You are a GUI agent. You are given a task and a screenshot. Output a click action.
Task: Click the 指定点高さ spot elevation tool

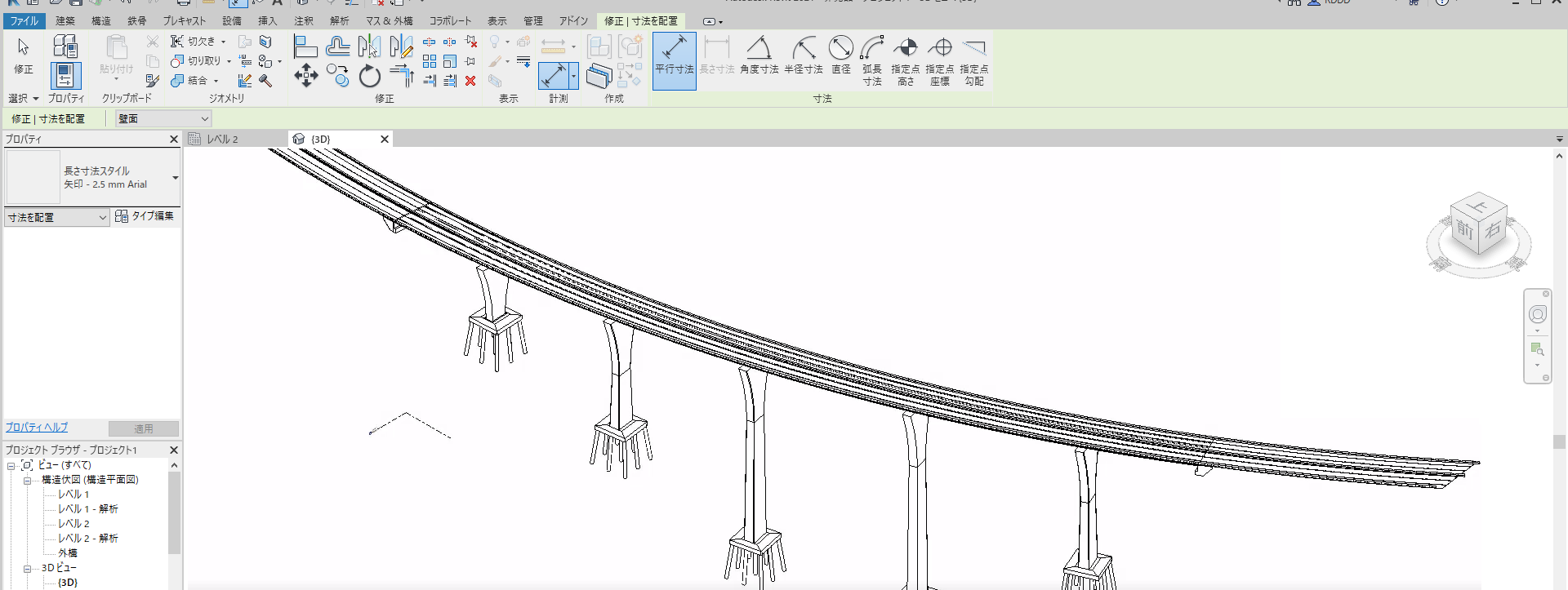906,60
